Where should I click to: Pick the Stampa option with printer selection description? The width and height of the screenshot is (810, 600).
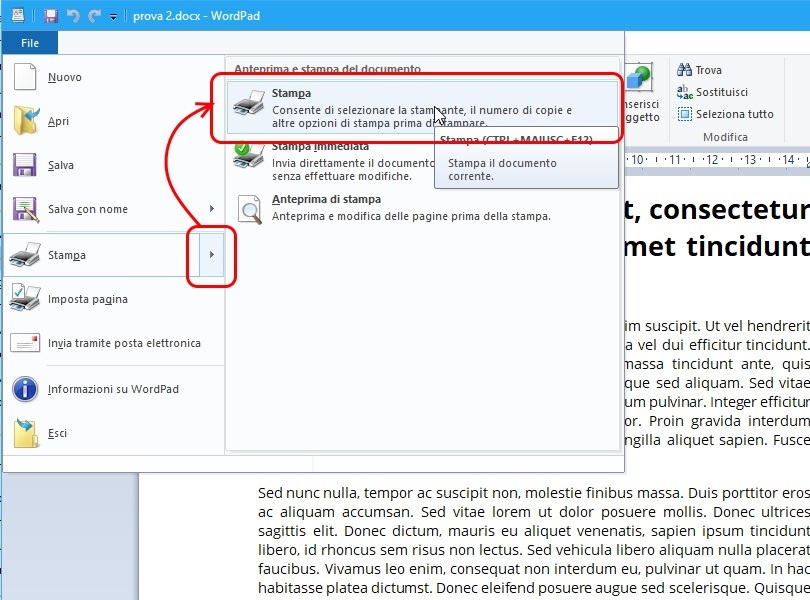point(423,107)
